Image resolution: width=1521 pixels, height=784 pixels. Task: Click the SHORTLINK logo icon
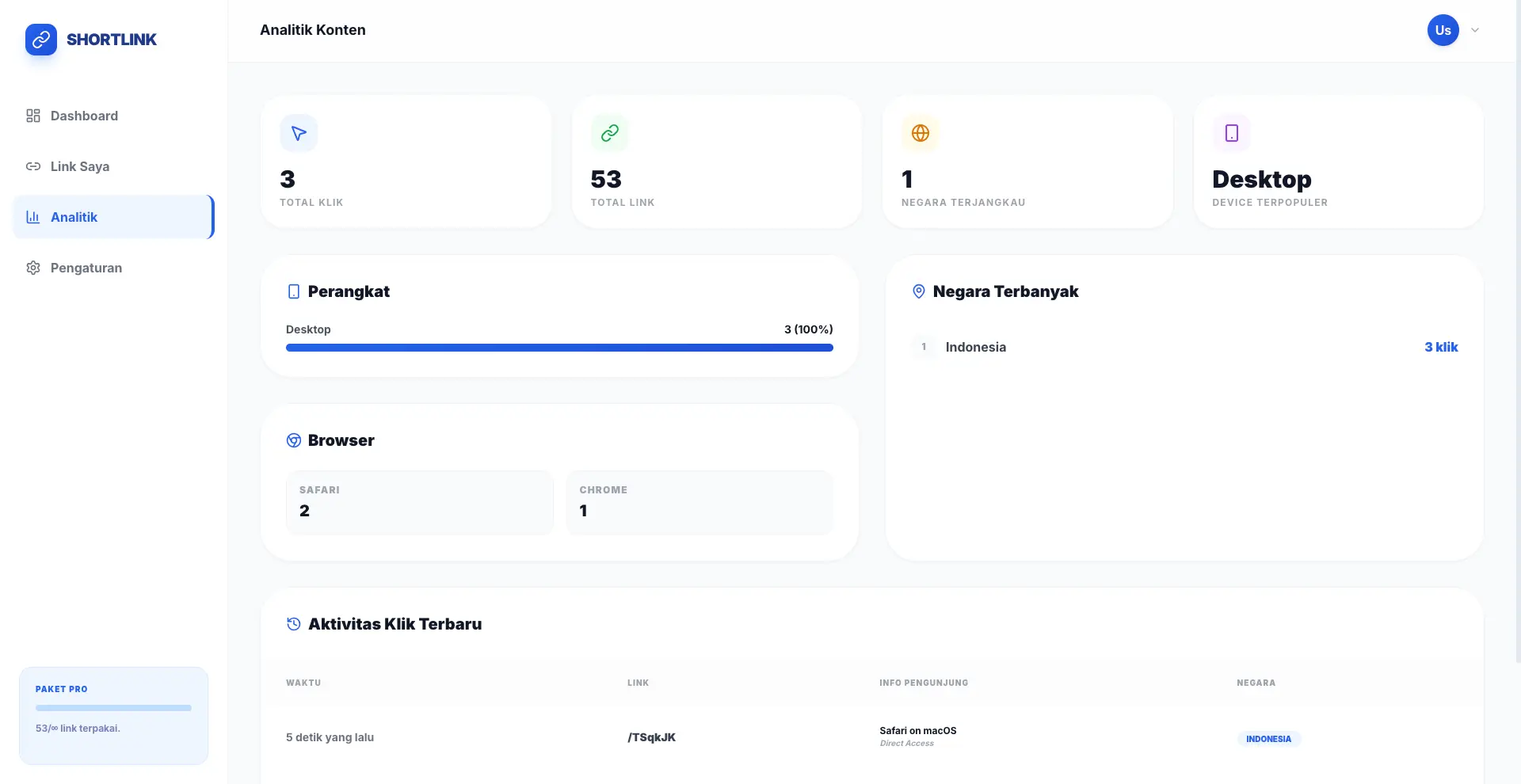click(x=41, y=40)
